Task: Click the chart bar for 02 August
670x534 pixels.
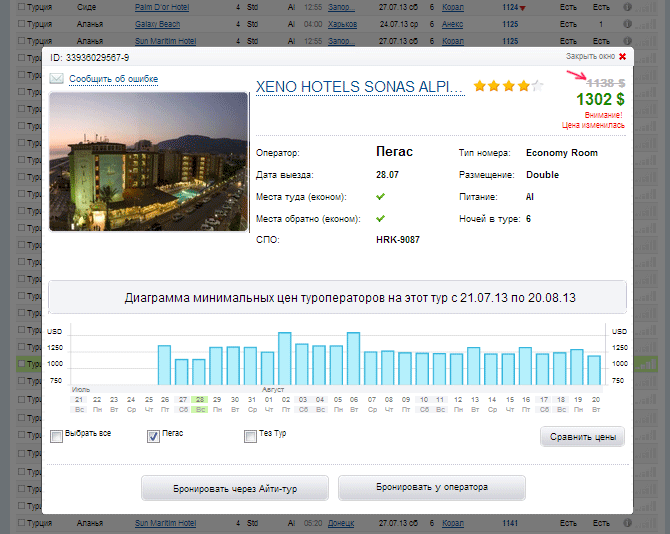Action: click(285, 358)
